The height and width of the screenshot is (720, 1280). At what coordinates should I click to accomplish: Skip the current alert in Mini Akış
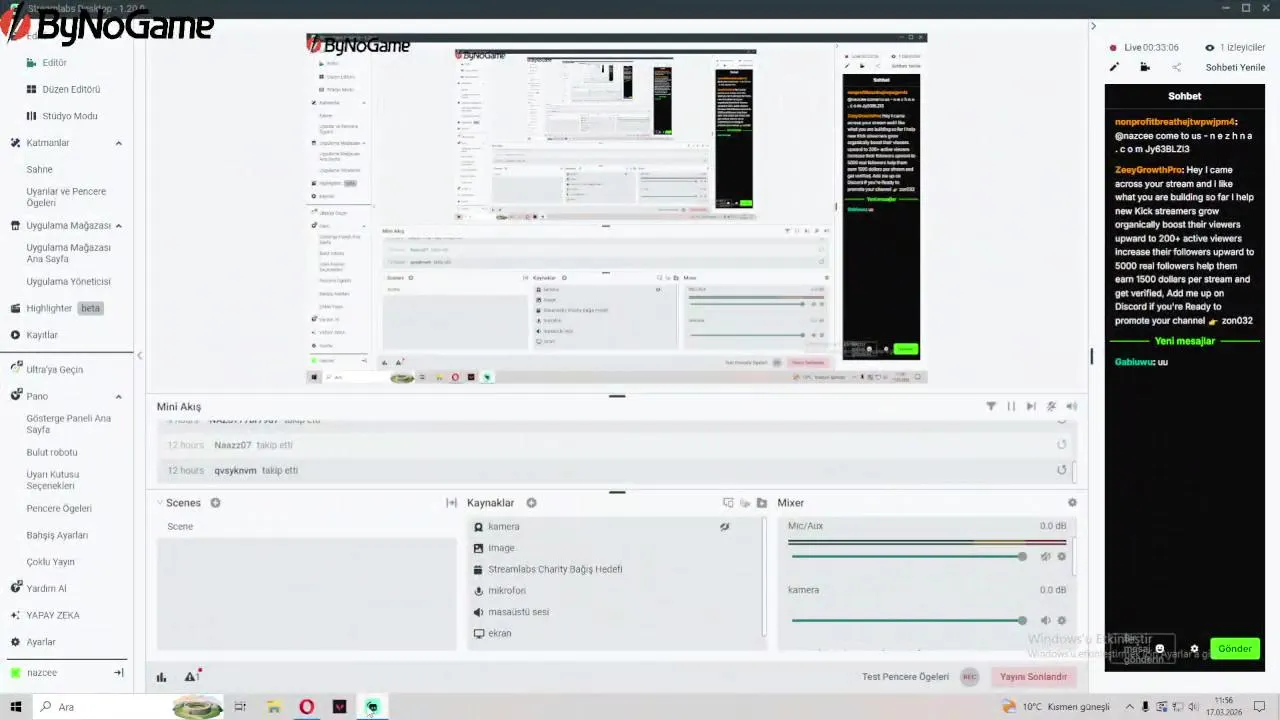(1031, 406)
